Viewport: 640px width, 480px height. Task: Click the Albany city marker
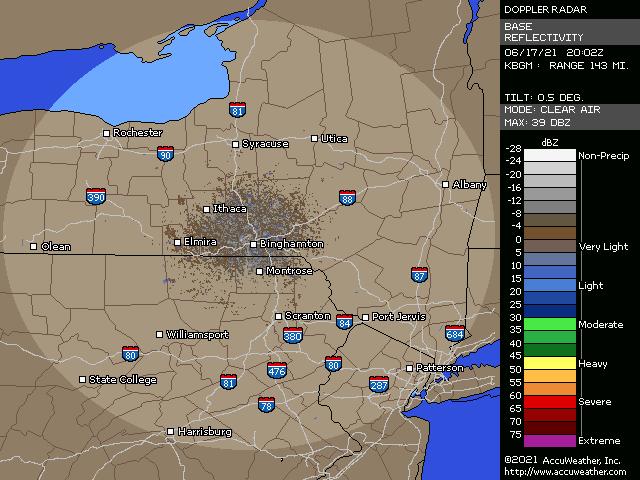[x=446, y=184]
